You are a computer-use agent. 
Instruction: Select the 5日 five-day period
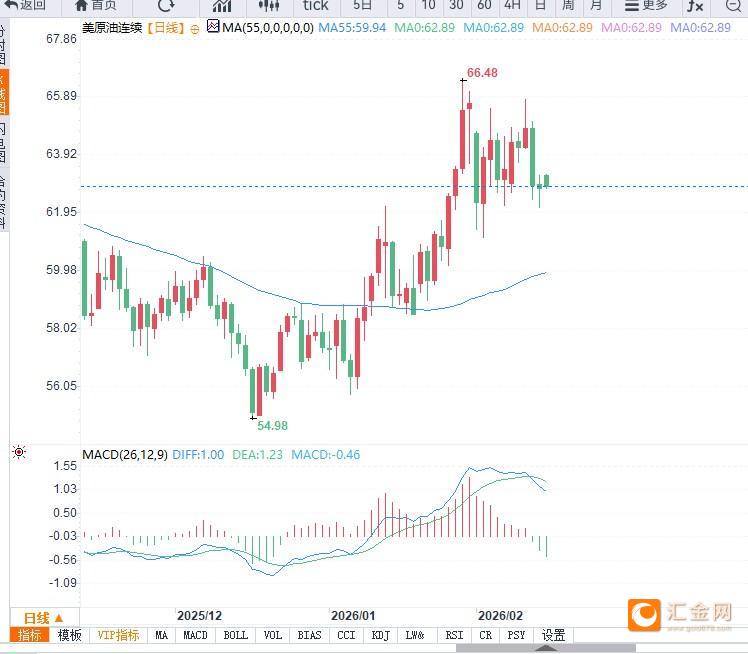(x=362, y=5)
